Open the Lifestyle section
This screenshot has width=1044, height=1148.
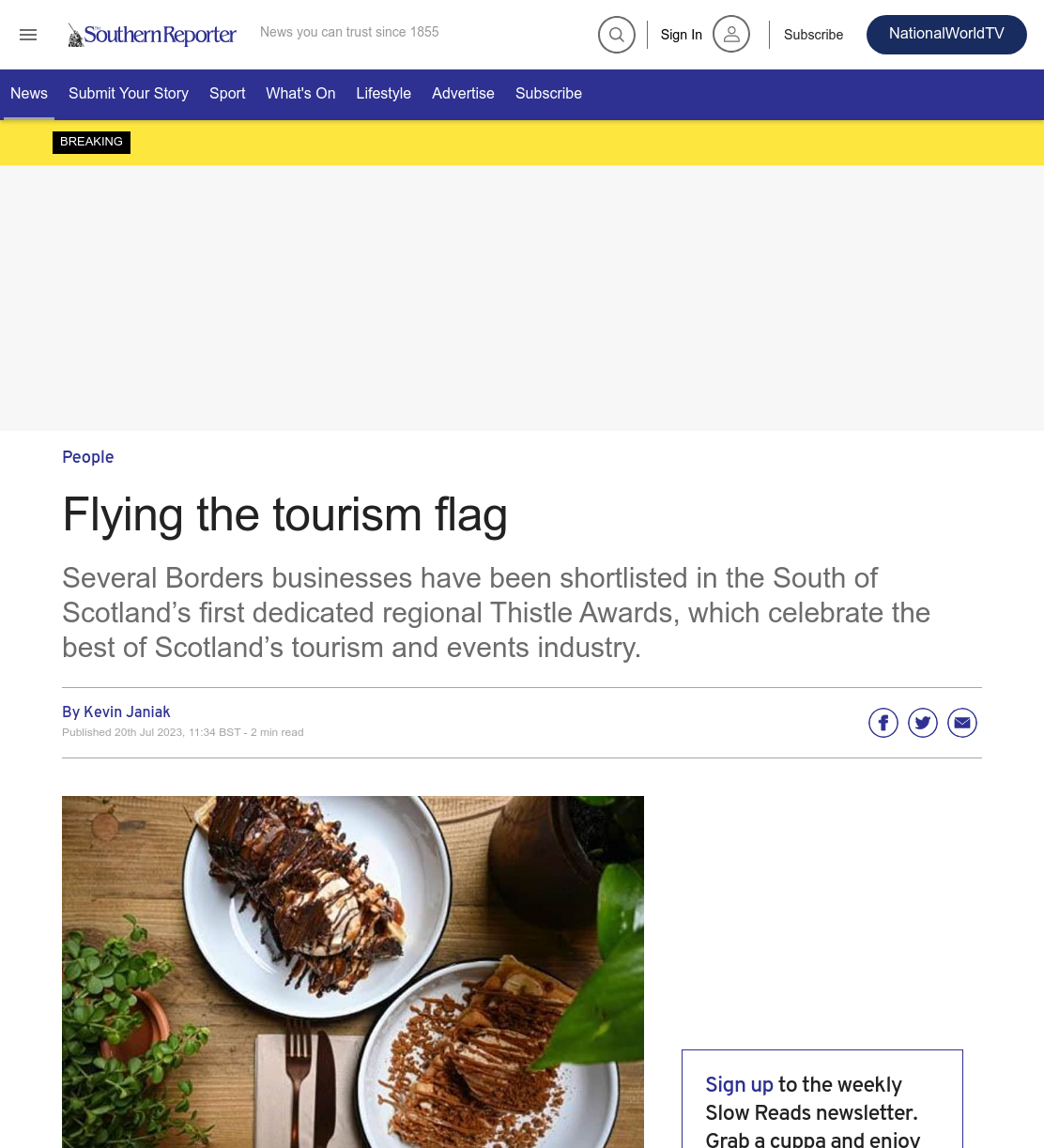click(383, 94)
